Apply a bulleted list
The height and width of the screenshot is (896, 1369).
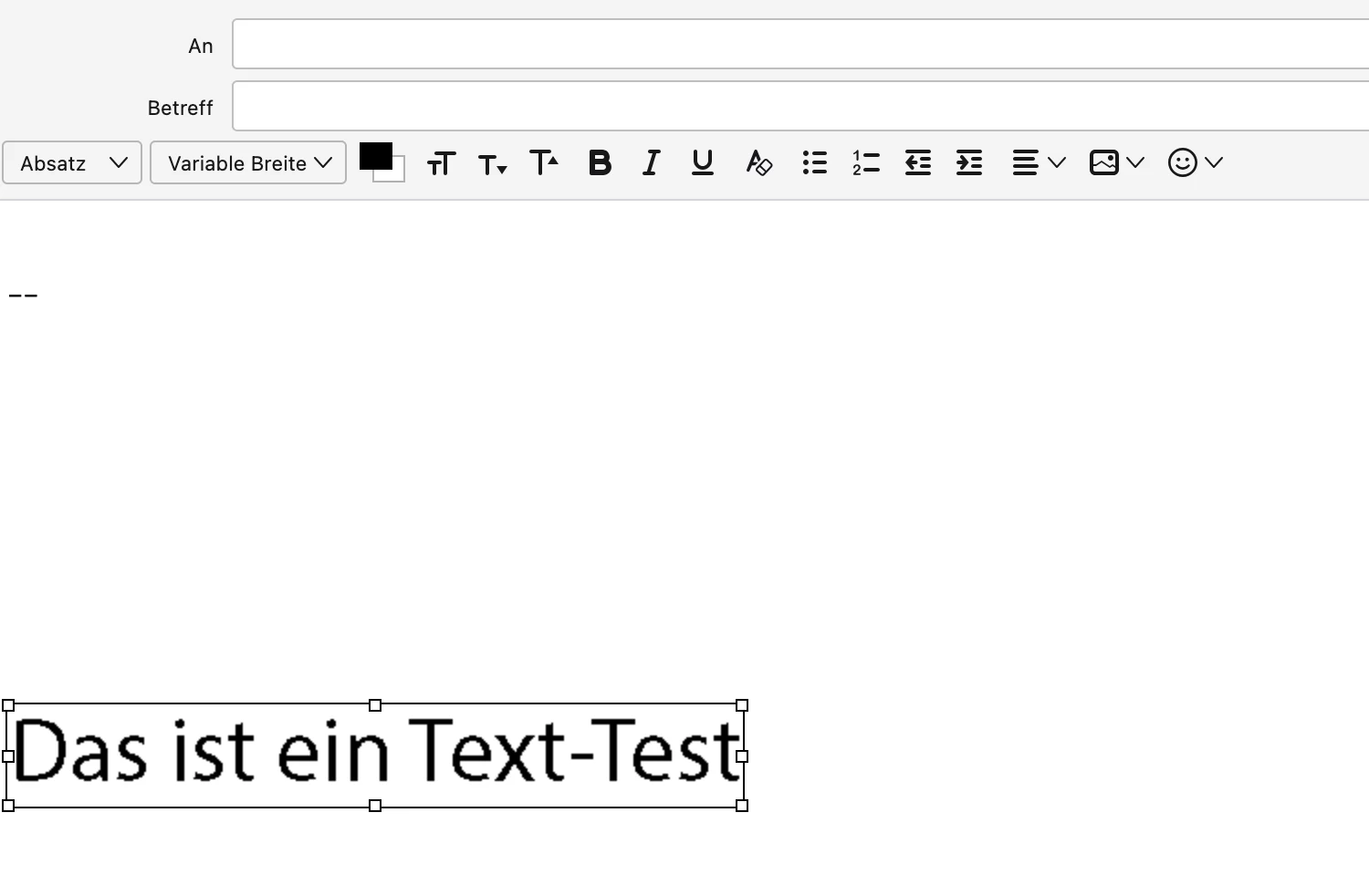815,163
